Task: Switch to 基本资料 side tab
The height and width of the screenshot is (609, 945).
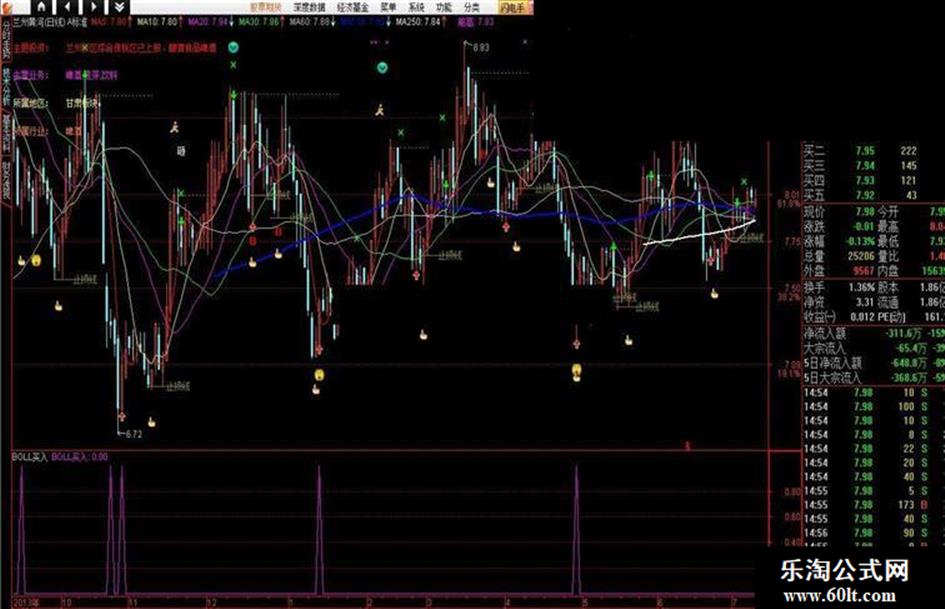Action: (x=6, y=131)
